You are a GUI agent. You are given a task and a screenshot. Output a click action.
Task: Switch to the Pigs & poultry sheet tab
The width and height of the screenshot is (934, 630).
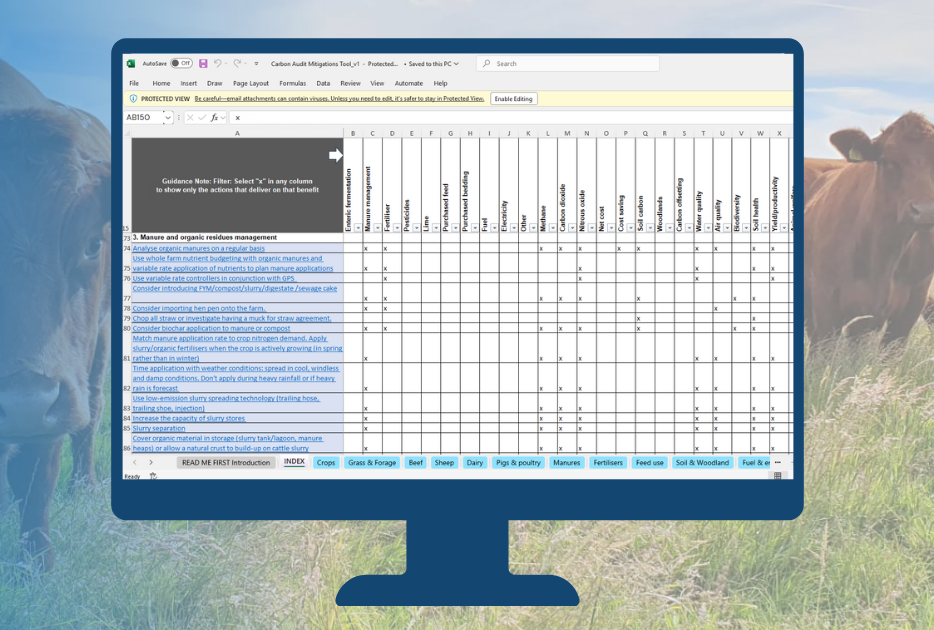(518, 463)
